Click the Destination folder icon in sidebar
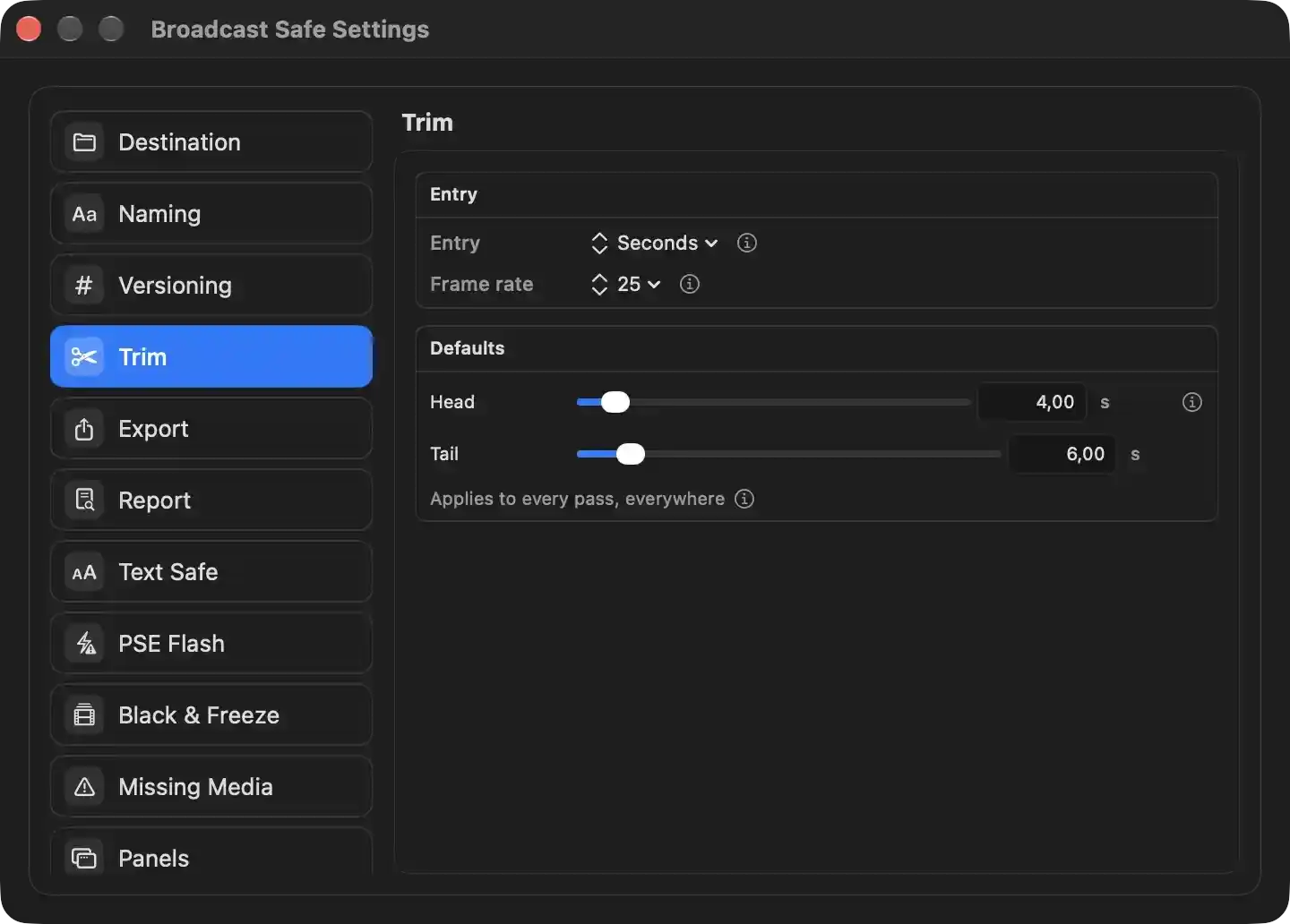Viewport: 1290px width, 924px height. tap(84, 142)
